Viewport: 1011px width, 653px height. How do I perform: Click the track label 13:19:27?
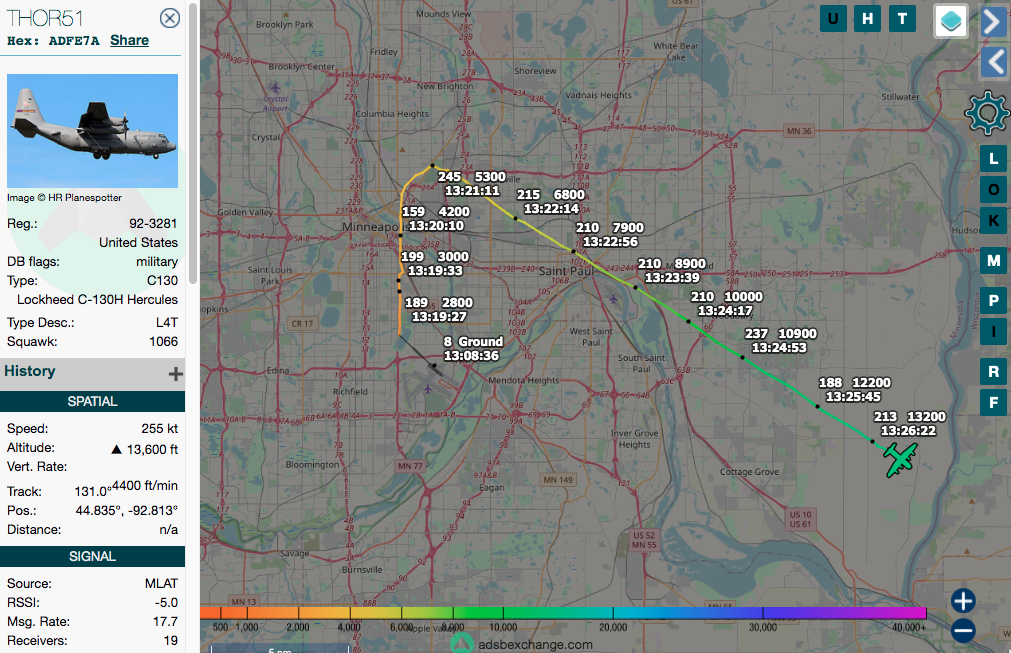tap(439, 317)
